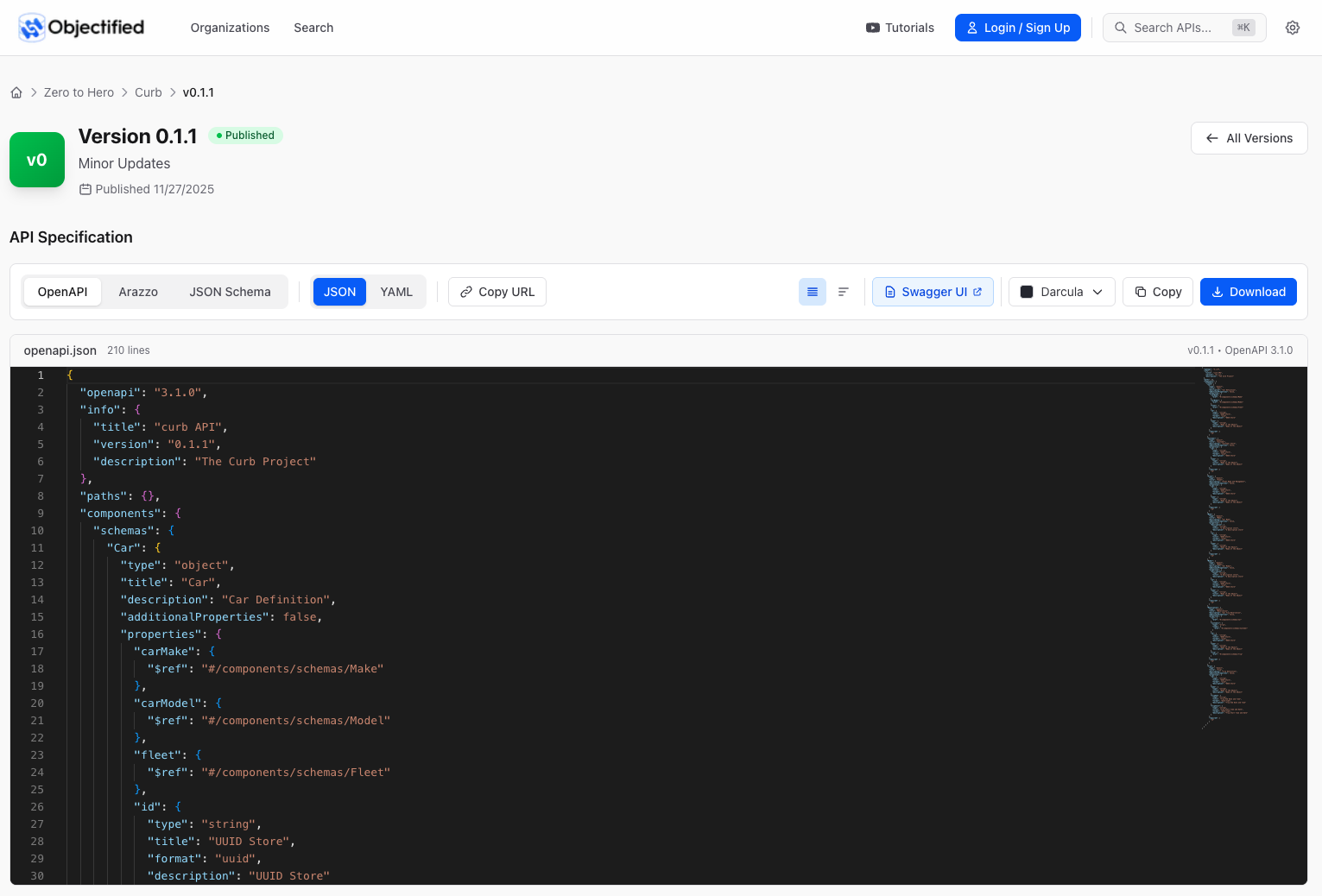Click the green v0 version badge
Screen dimensions: 1322x896
37,160
